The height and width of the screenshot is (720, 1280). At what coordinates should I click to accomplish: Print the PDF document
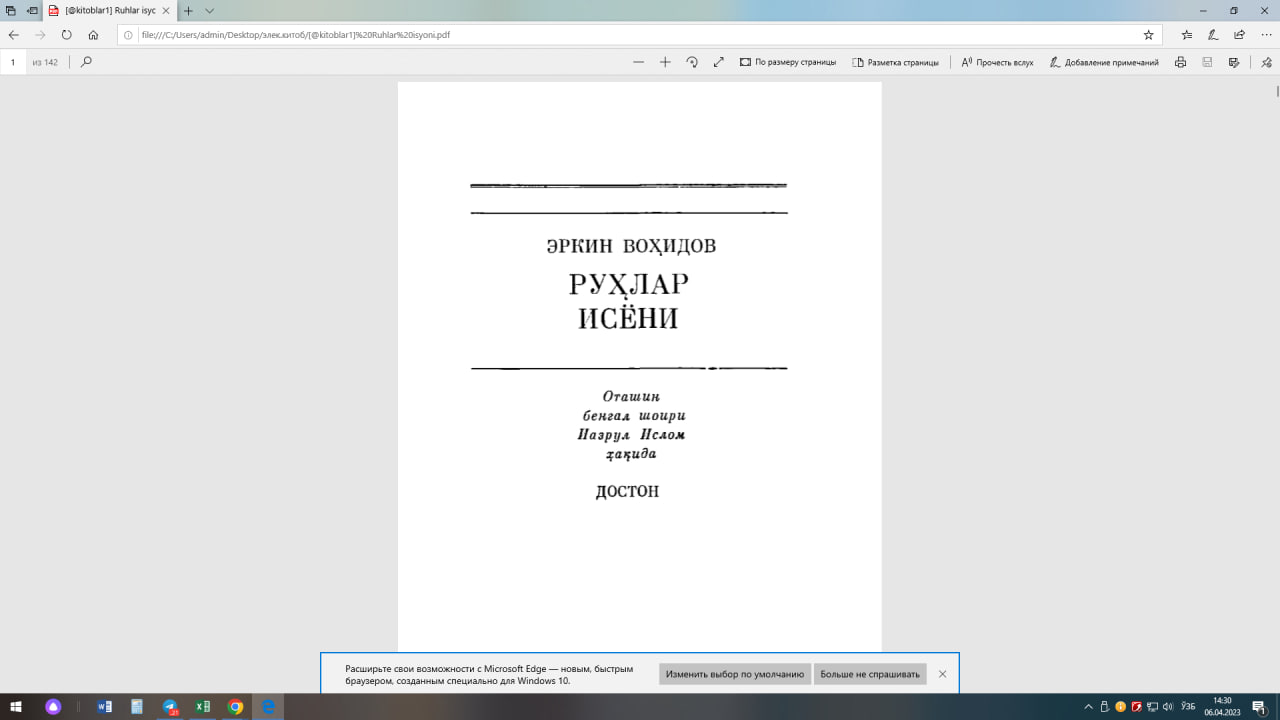(1180, 62)
